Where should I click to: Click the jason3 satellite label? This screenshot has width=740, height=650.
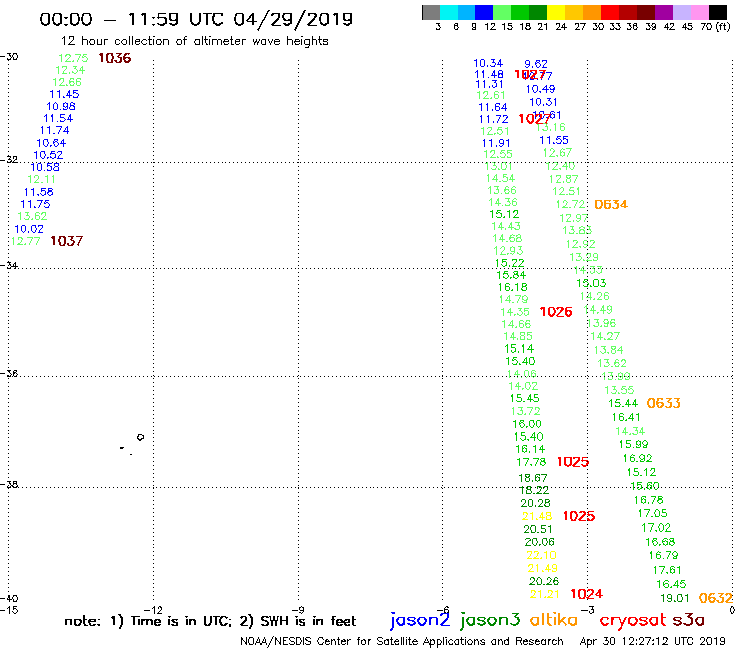coord(490,620)
